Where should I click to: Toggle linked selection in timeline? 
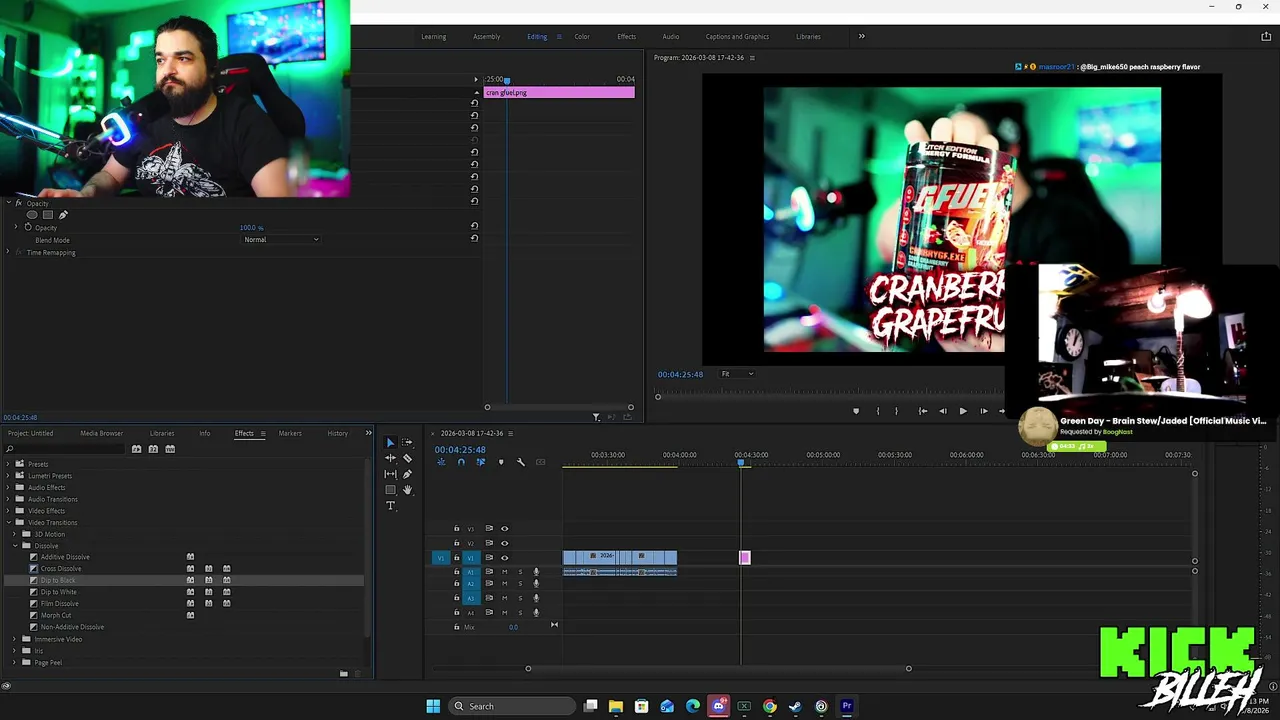click(x=481, y=462)
